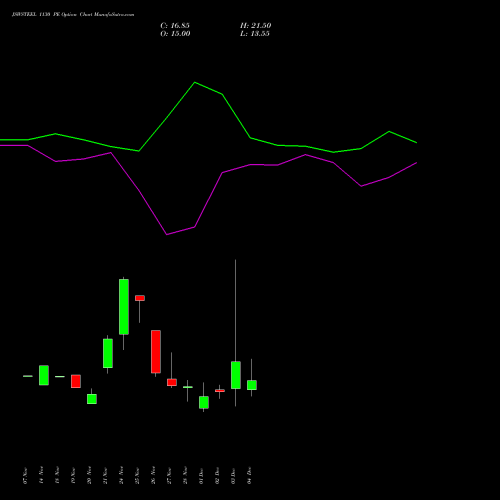
Task: Select the red candle for 19 Nov
Action: 76,381
